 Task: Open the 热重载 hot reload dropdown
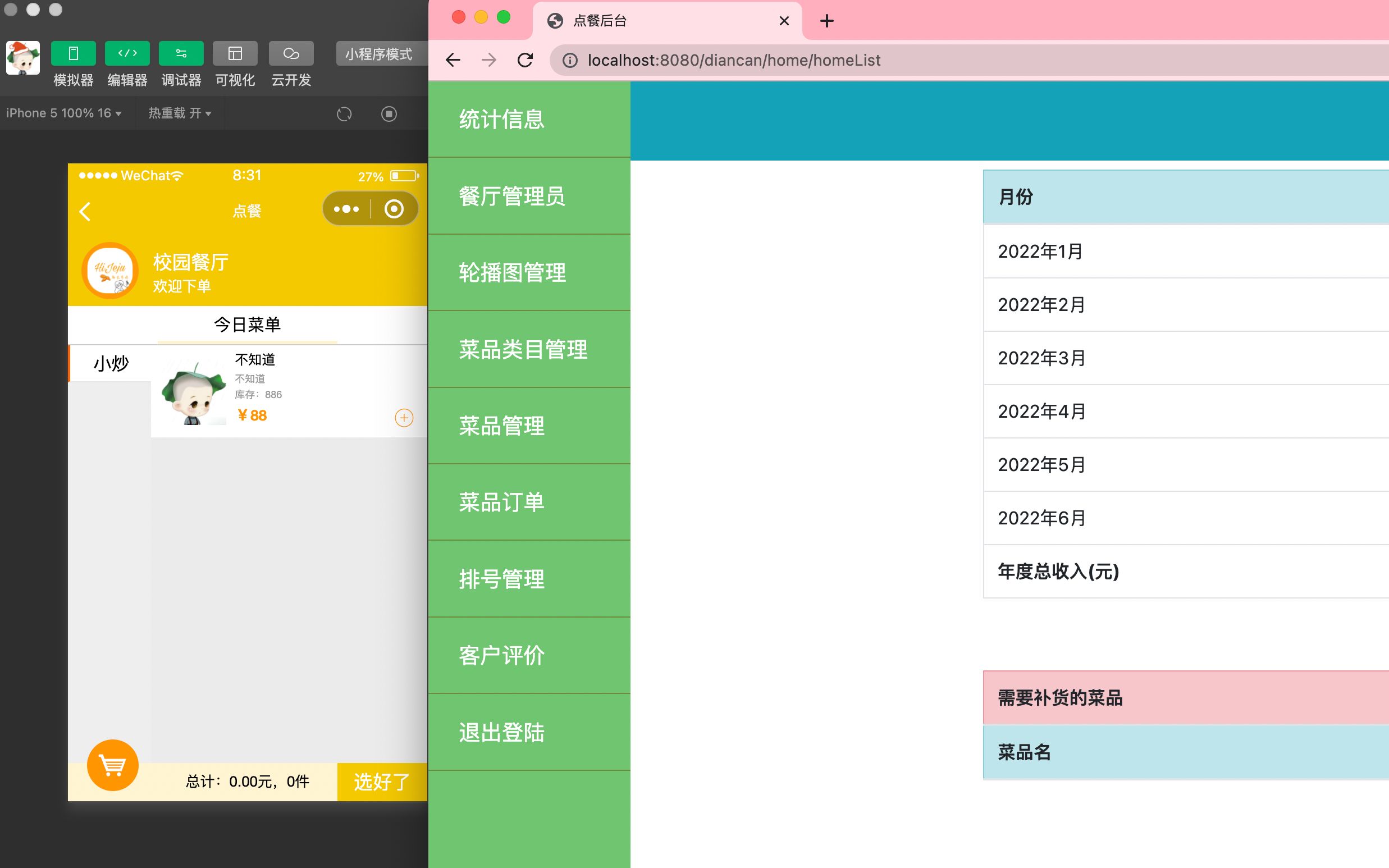click(x=179, y=113)
